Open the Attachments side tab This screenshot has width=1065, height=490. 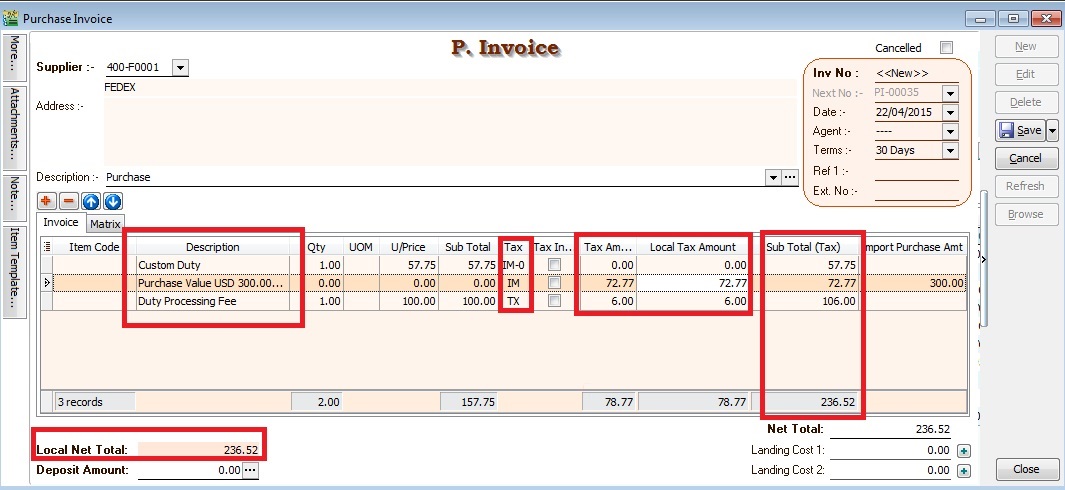tap(14, 128)
